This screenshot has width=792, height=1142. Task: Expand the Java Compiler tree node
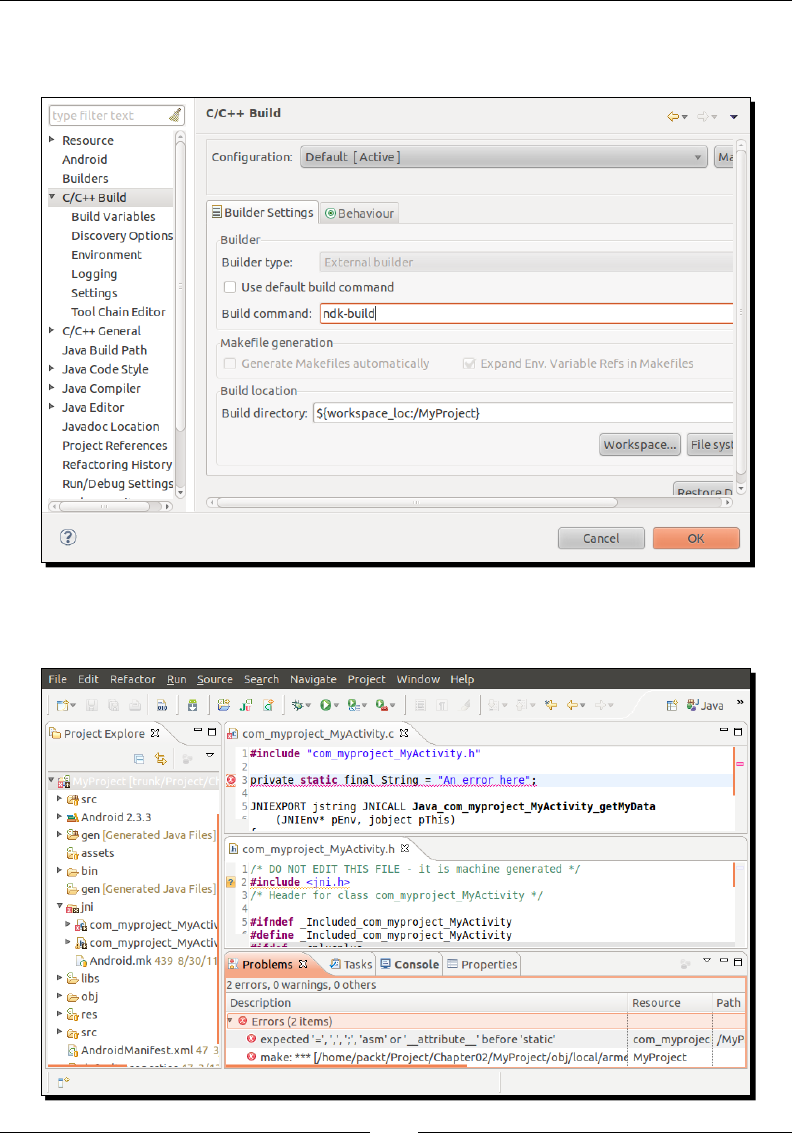coord(52,387)
